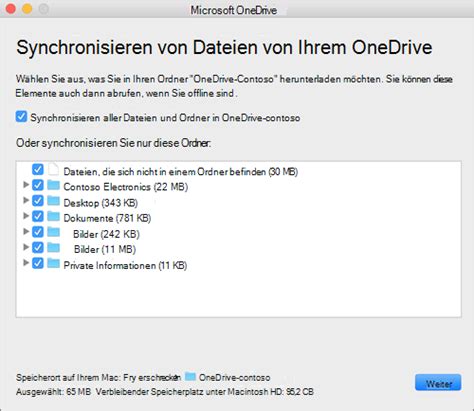Click the Bilder (242 KB) folder icon
This screenshot has width=474, height=411.
click(x=53, y=232)
